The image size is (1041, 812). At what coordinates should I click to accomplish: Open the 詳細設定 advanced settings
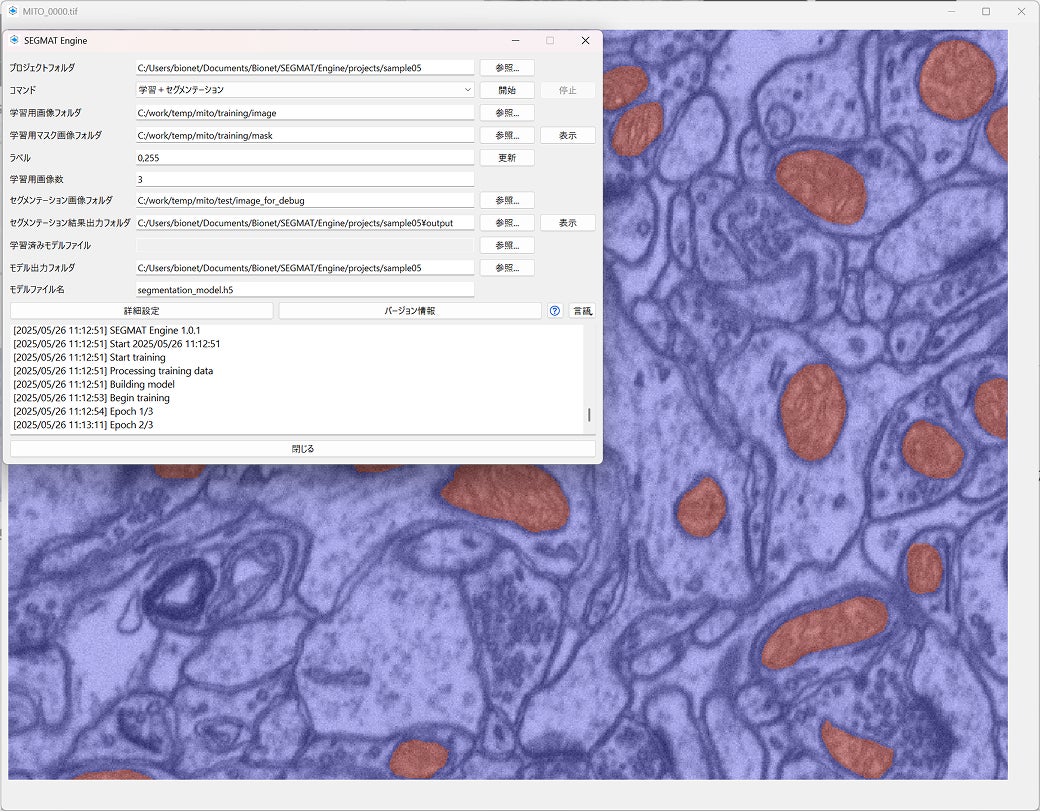tap(141, 311)
